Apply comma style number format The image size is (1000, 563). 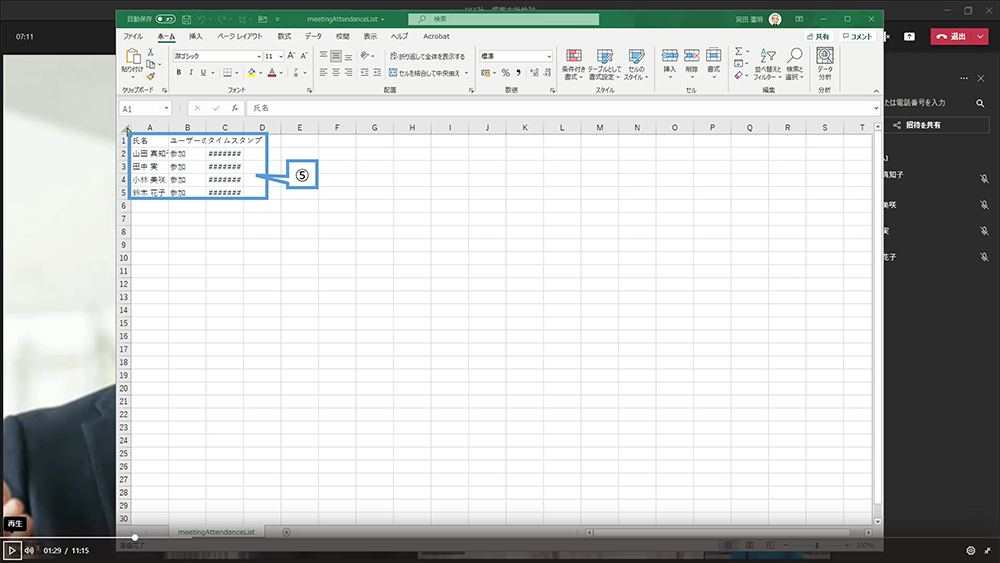click(x=518, y=73)
